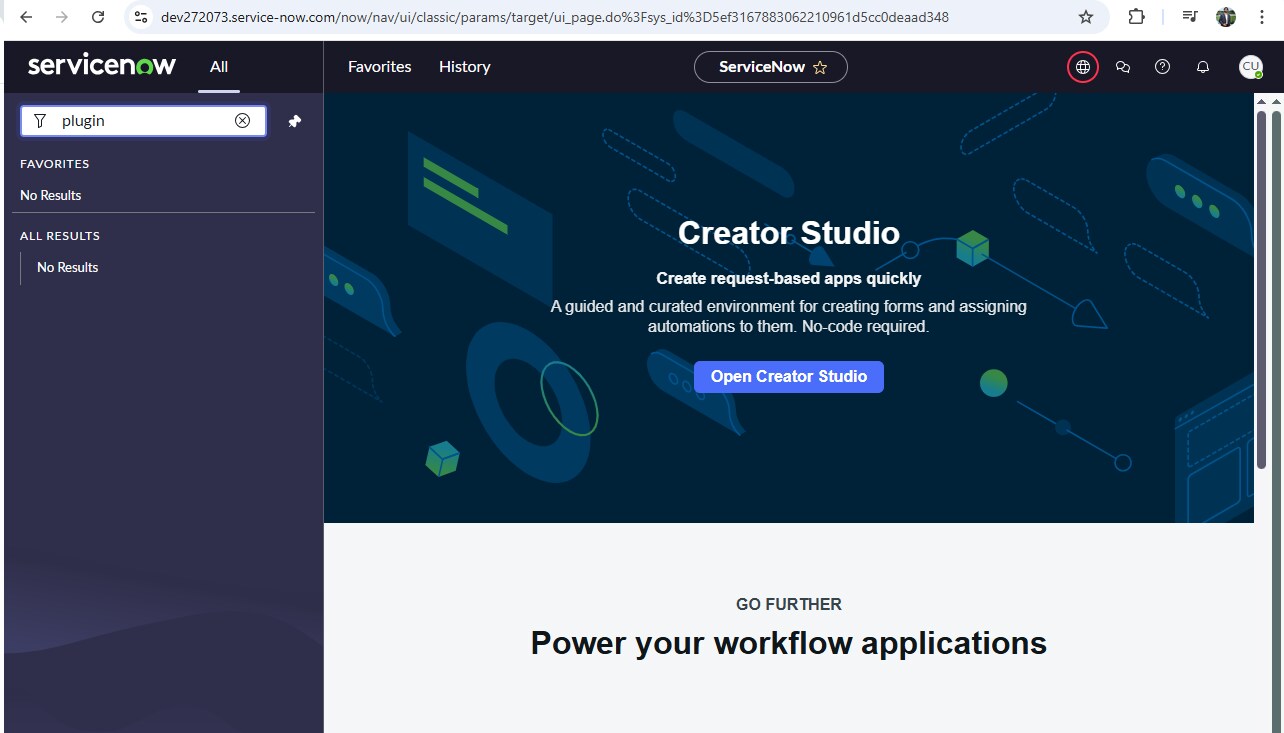Click the 'Power your workflow applications' heading
Screen dimensions: 1284x733
click(x=789, y=643)
